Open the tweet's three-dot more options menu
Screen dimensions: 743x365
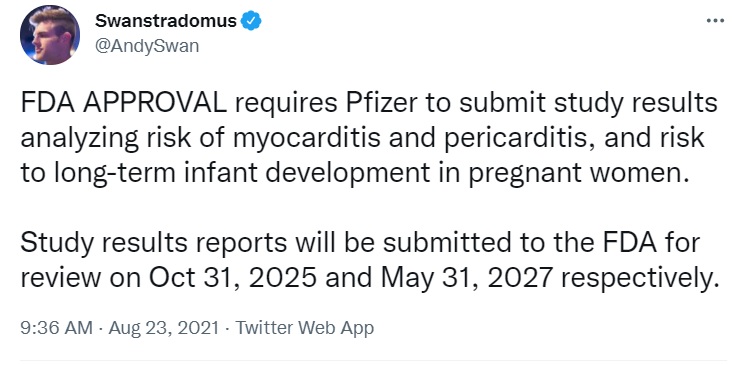tap(715, 21)
